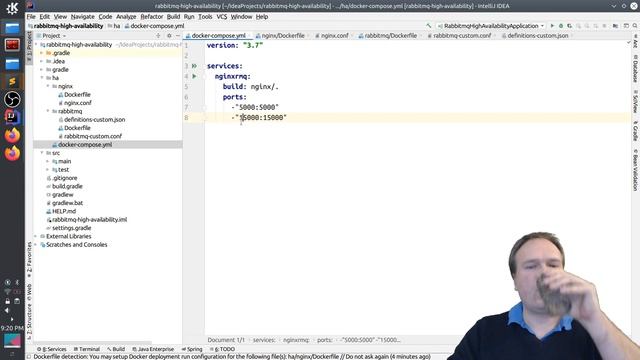This screenshot has width=640, height=360.
Task: Click Project panel locate-file target icon
Action: 158,36
